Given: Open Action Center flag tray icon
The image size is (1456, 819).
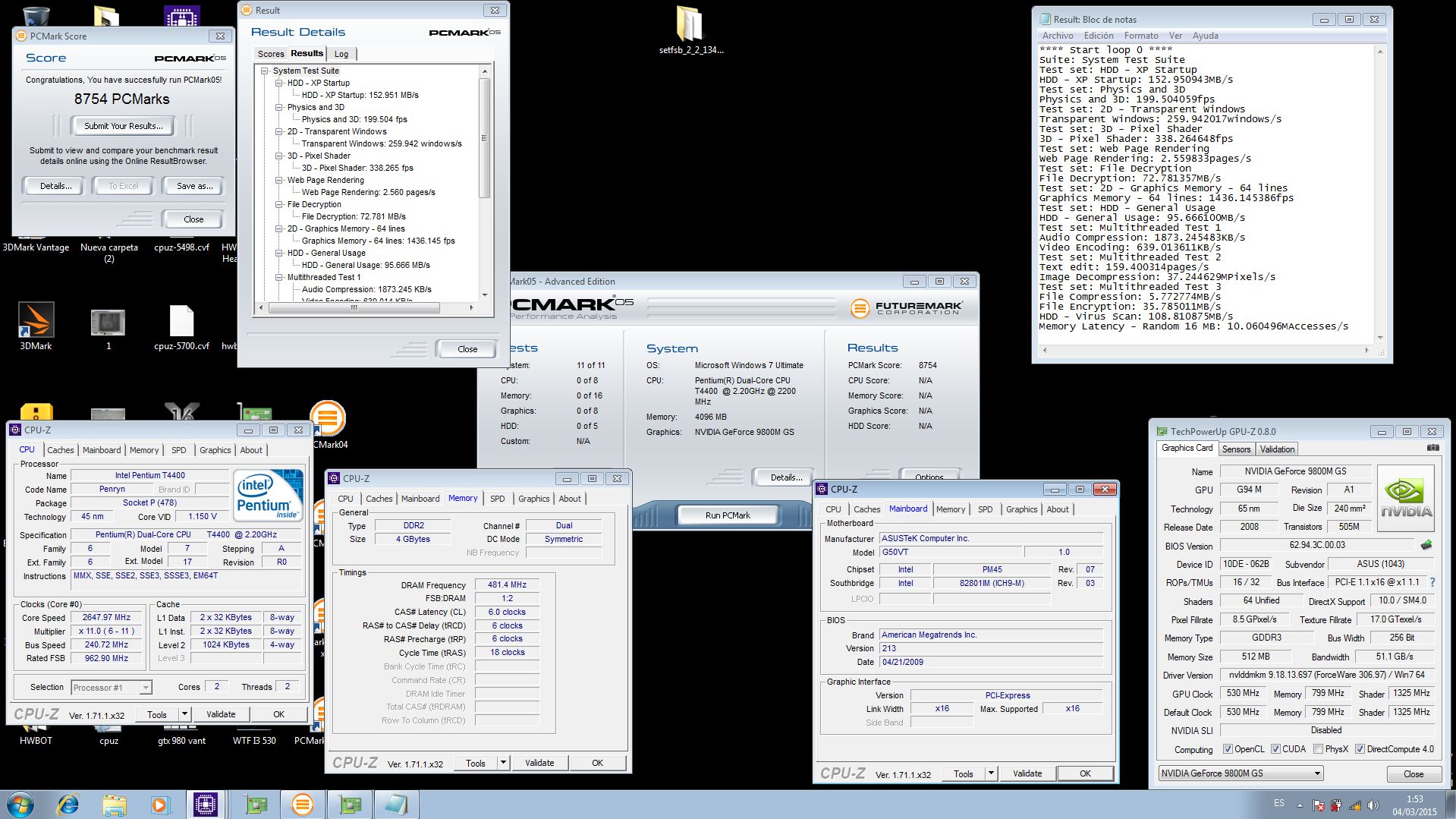Looking at the screenshot, I should pyautogui.click(x=1318, y=805).
